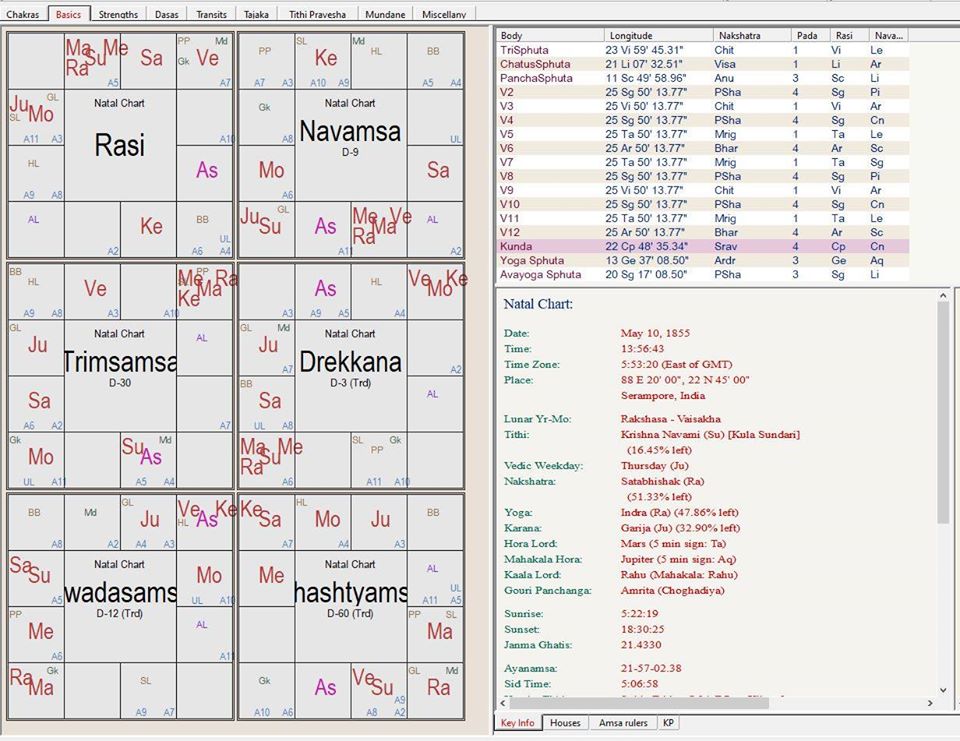Image resolution: width=960 pixels, height=741 pixels.
Task: Click the Nakshatra column header
Action: click(751, 36)
